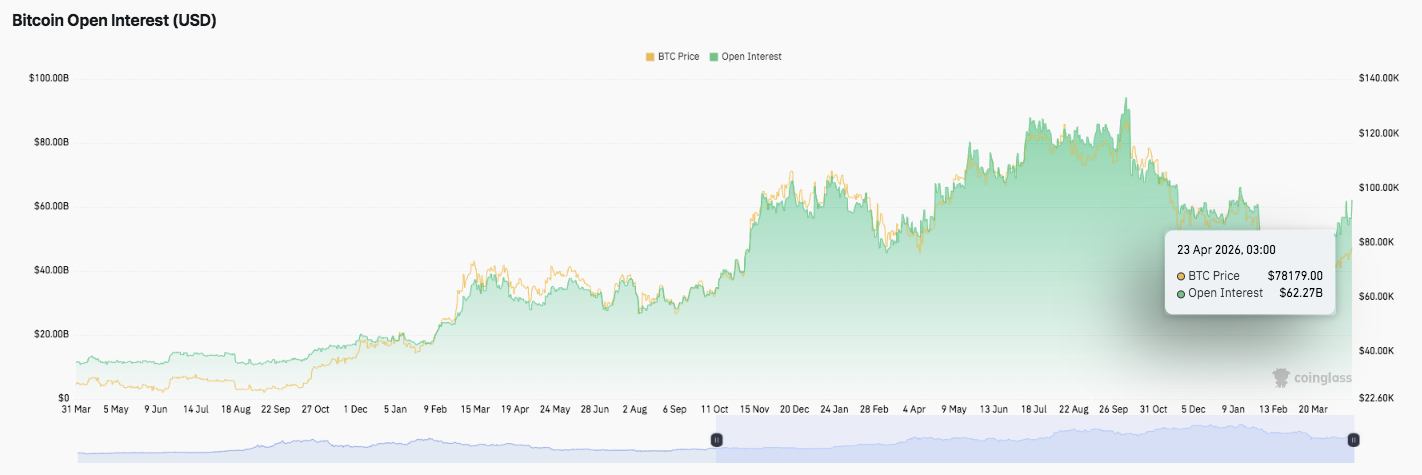Click the coinglass watermark logo icon
Screen dimensions: 1422x475
tap(1281, 377)
